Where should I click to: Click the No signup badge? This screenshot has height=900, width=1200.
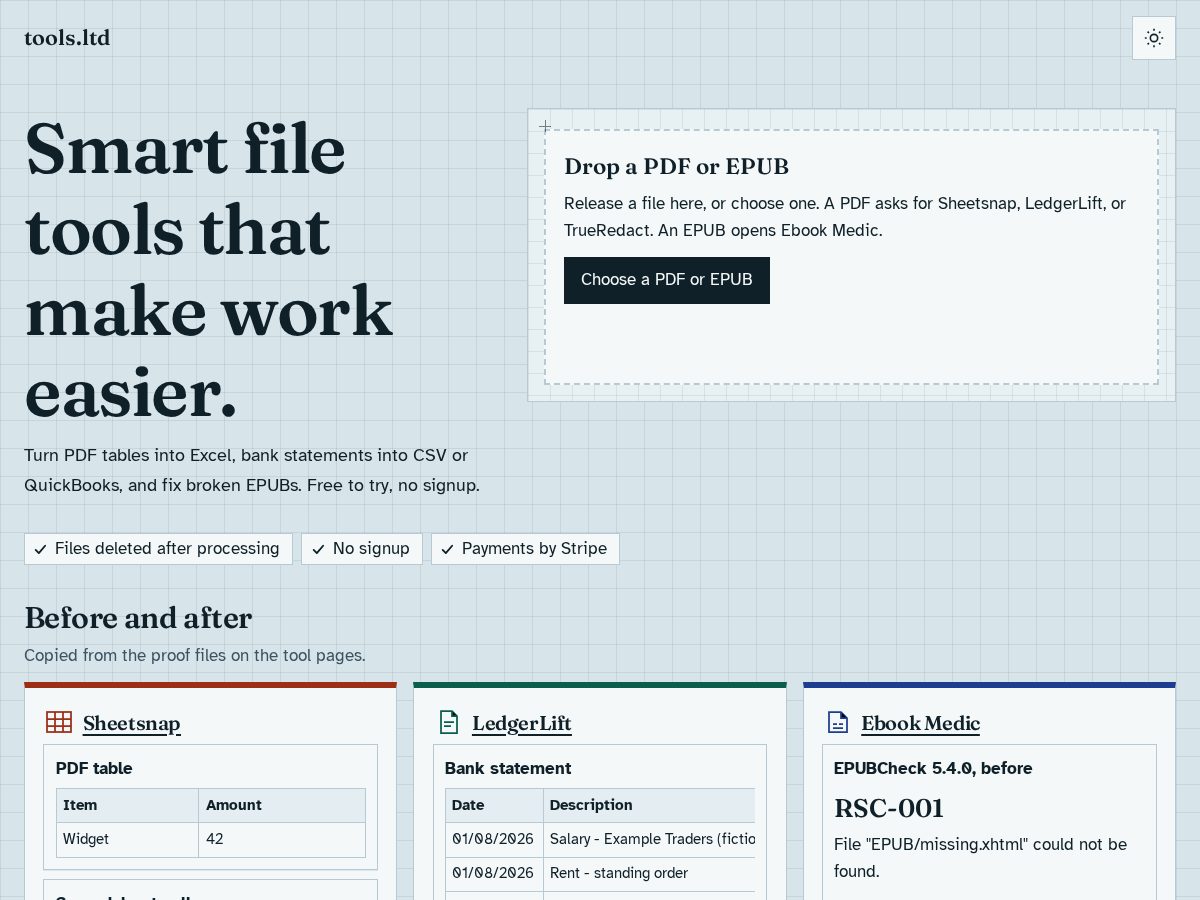coord(362,549)
